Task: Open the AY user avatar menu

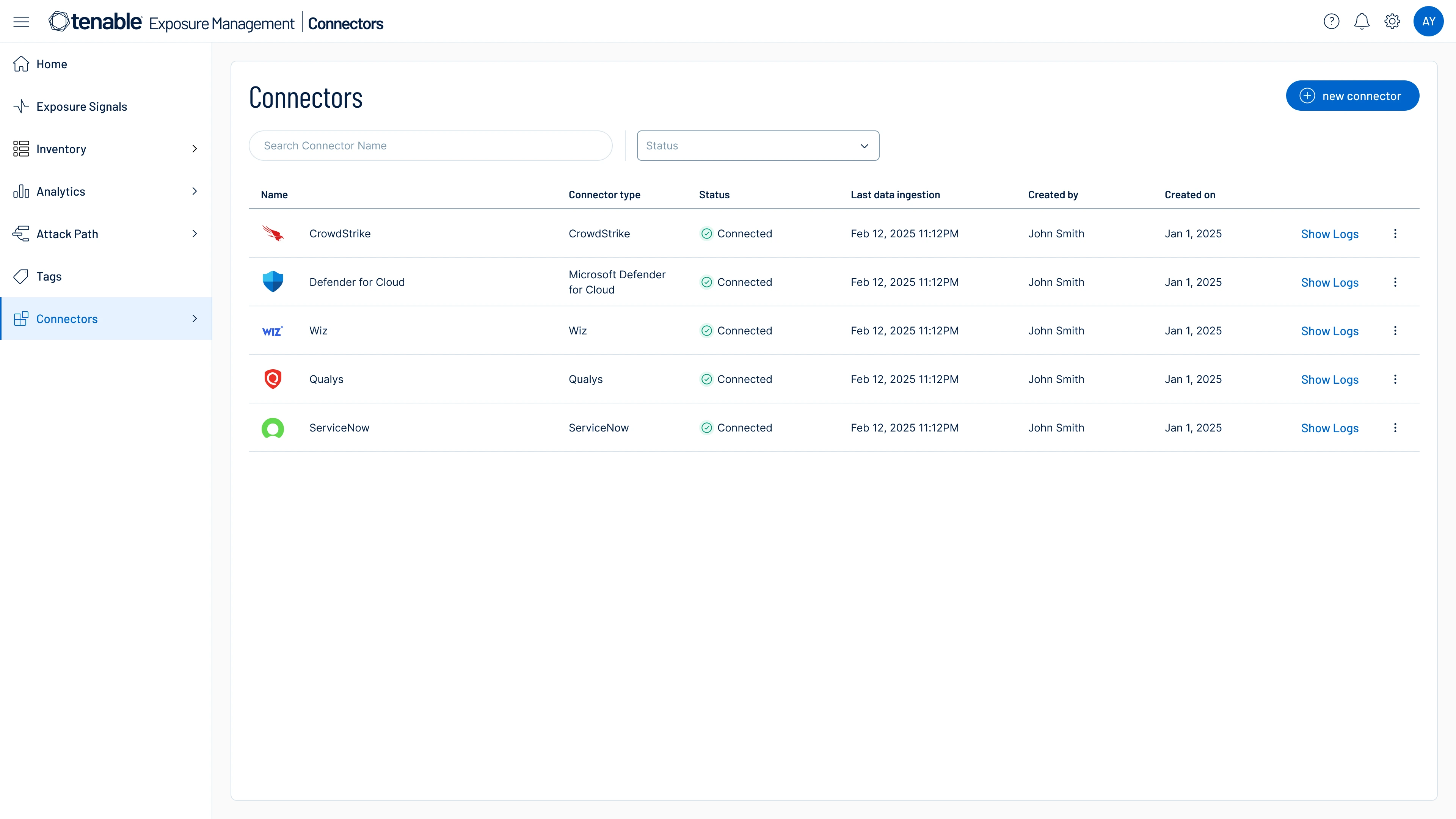Action: point(1428,22)
